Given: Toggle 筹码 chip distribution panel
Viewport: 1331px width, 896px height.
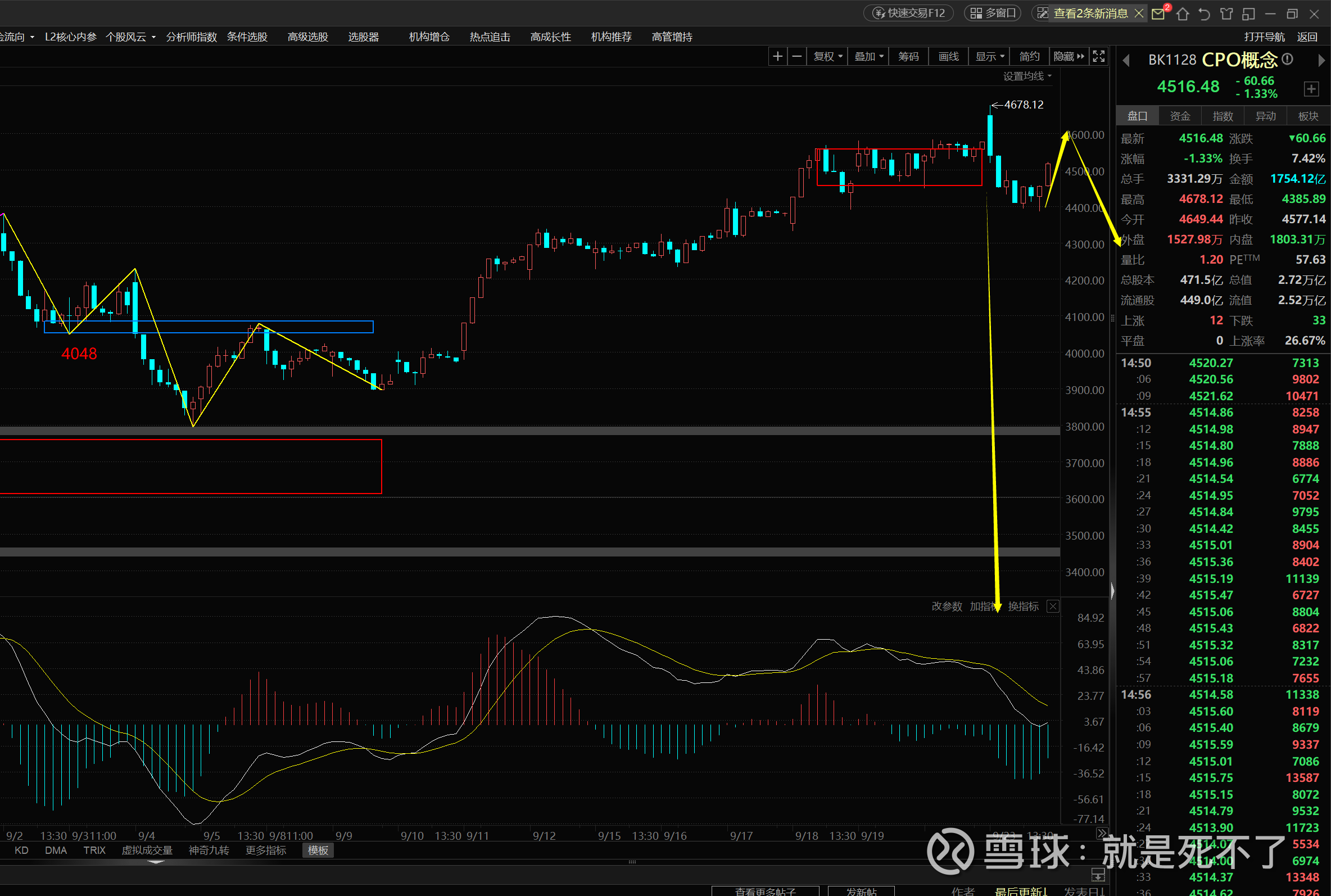Looking at the screenshot, I should tap(908, 57).
